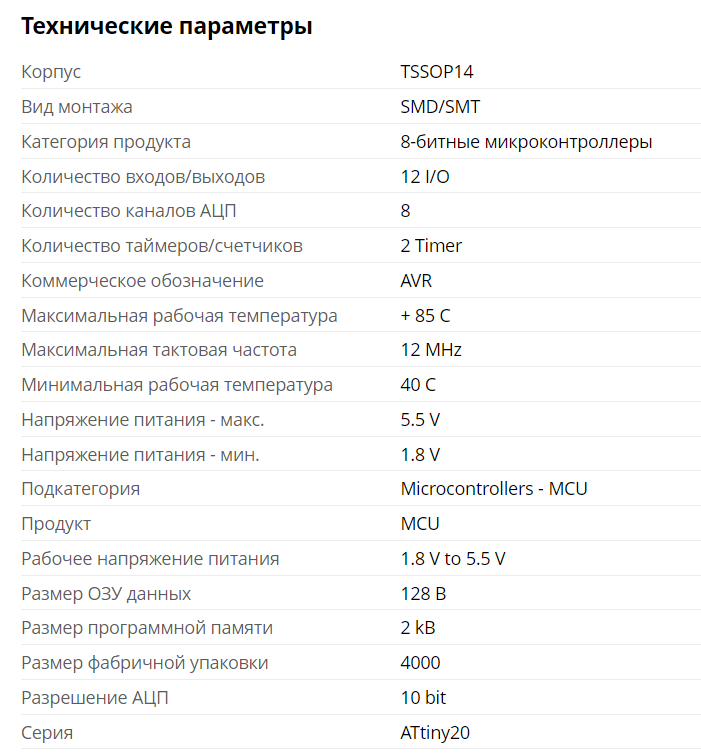Click the '128 B' RAM size value
This screenshot has height=753, width=701.
tap(423, 594)
